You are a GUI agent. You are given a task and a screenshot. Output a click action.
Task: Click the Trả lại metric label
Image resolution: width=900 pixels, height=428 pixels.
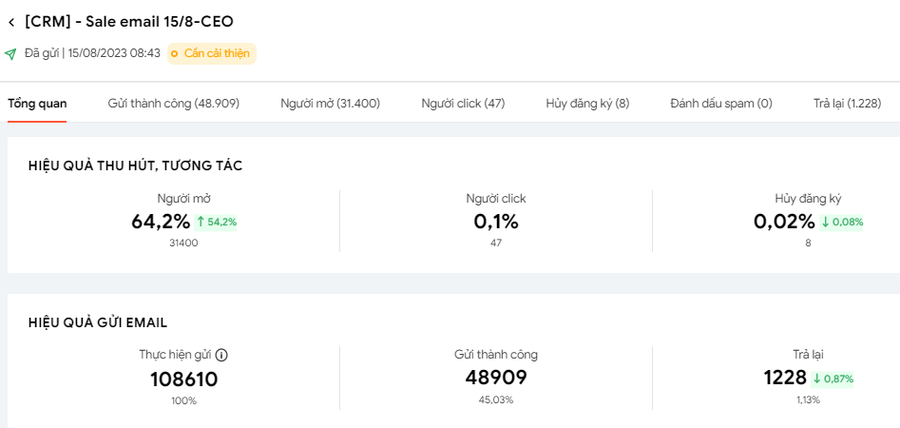(808, 355)
